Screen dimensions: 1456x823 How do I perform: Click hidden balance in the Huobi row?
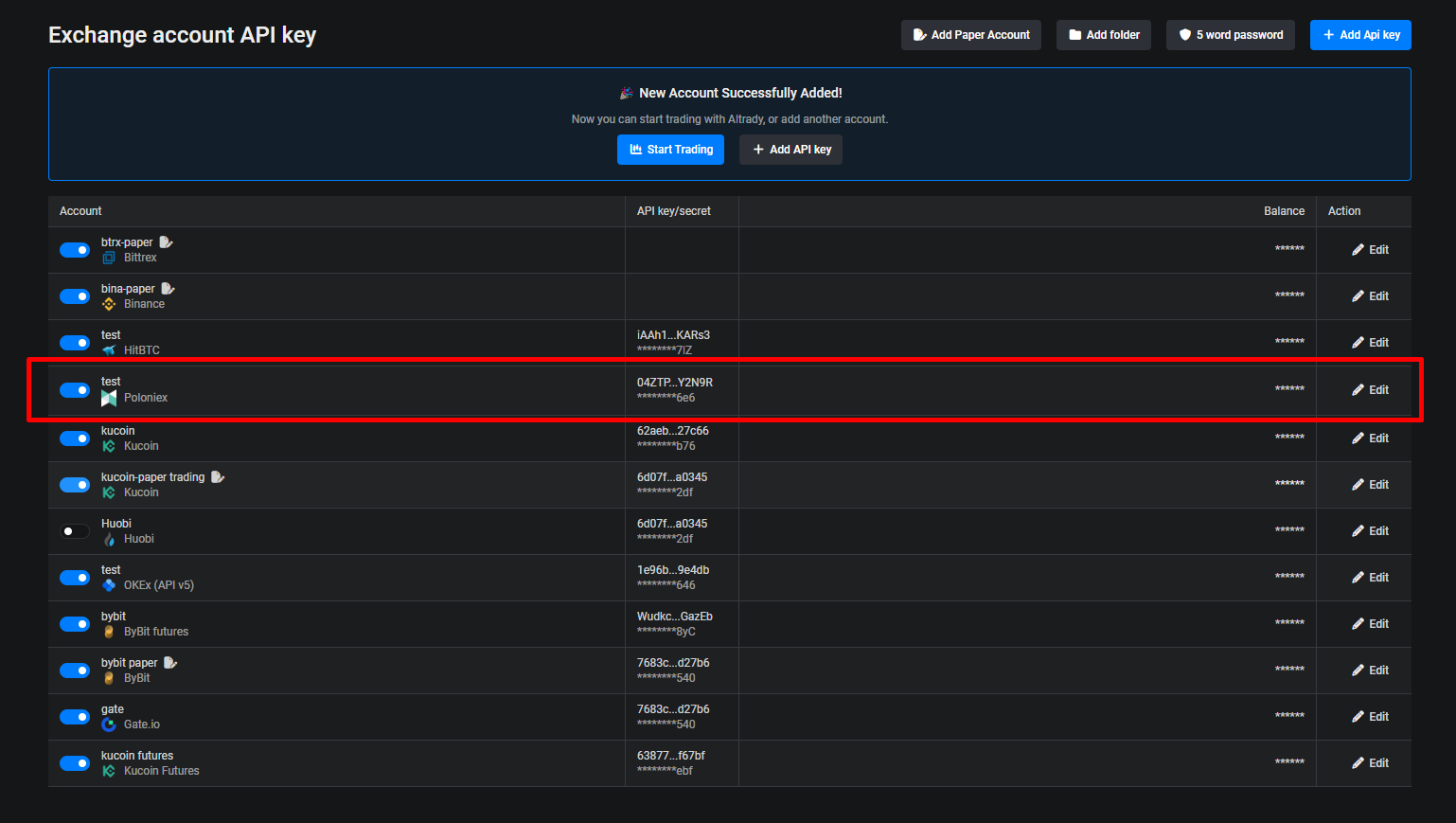tap(1289, 531)
